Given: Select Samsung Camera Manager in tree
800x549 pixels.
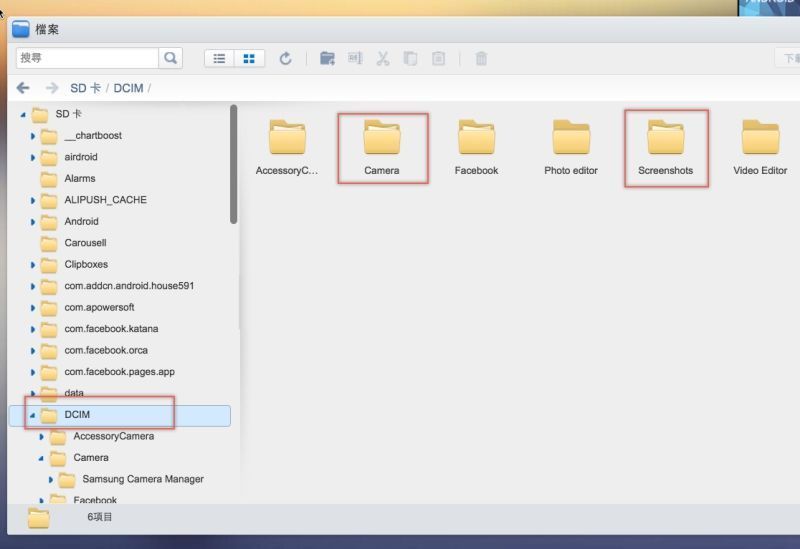Looking at the screenshot, I should coord(143,479).
